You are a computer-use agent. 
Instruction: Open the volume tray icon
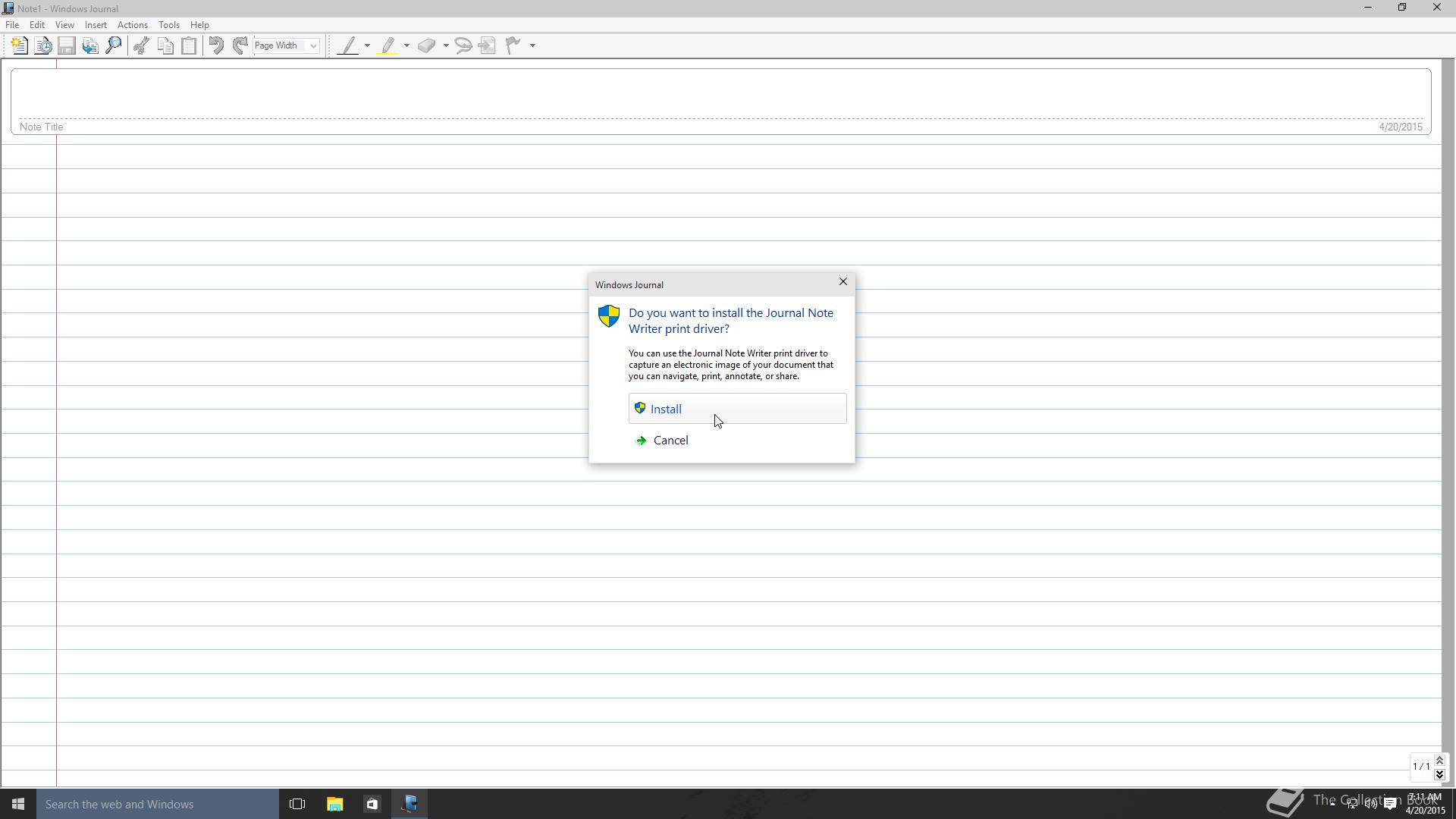click(x=1371, y=804)
